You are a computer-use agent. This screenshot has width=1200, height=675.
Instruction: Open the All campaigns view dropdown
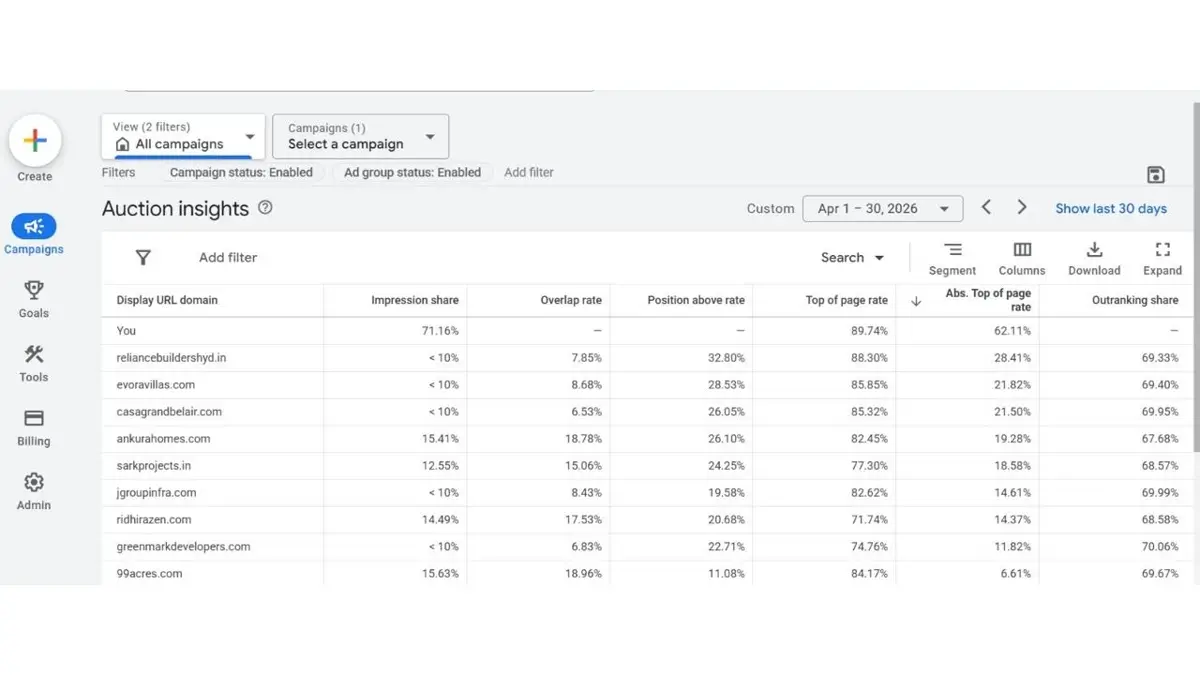coord(183,136)
